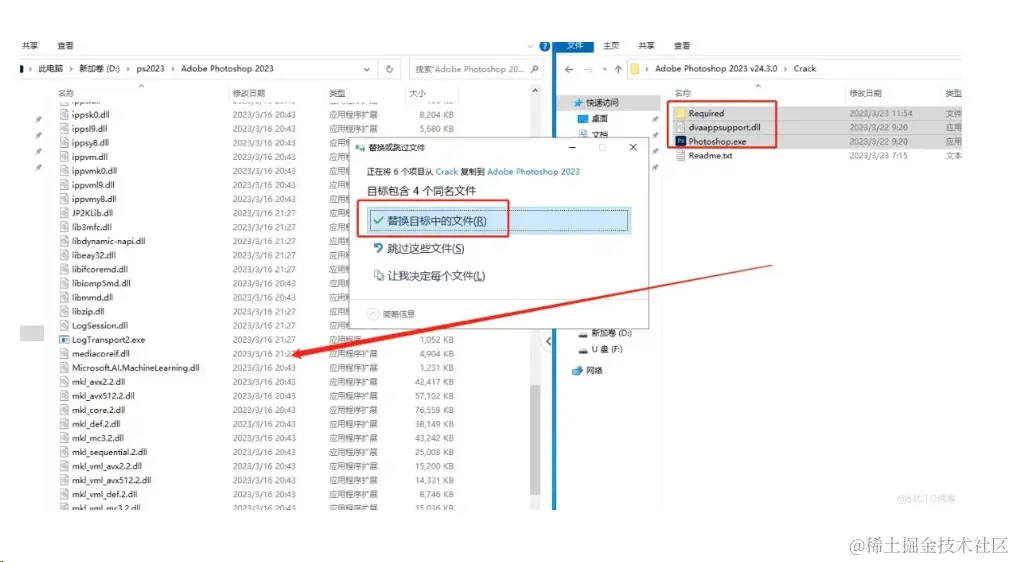Screen dimensions: 1015x562
Task: Click Adobe Photoshop 2023 v24.3.0 breadcrumb segment
Action: [716, 69]
